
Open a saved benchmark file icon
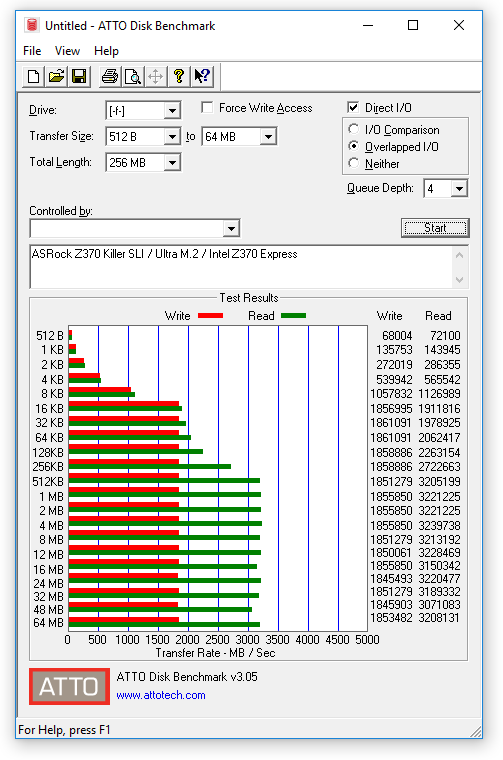tap(56, 77)
